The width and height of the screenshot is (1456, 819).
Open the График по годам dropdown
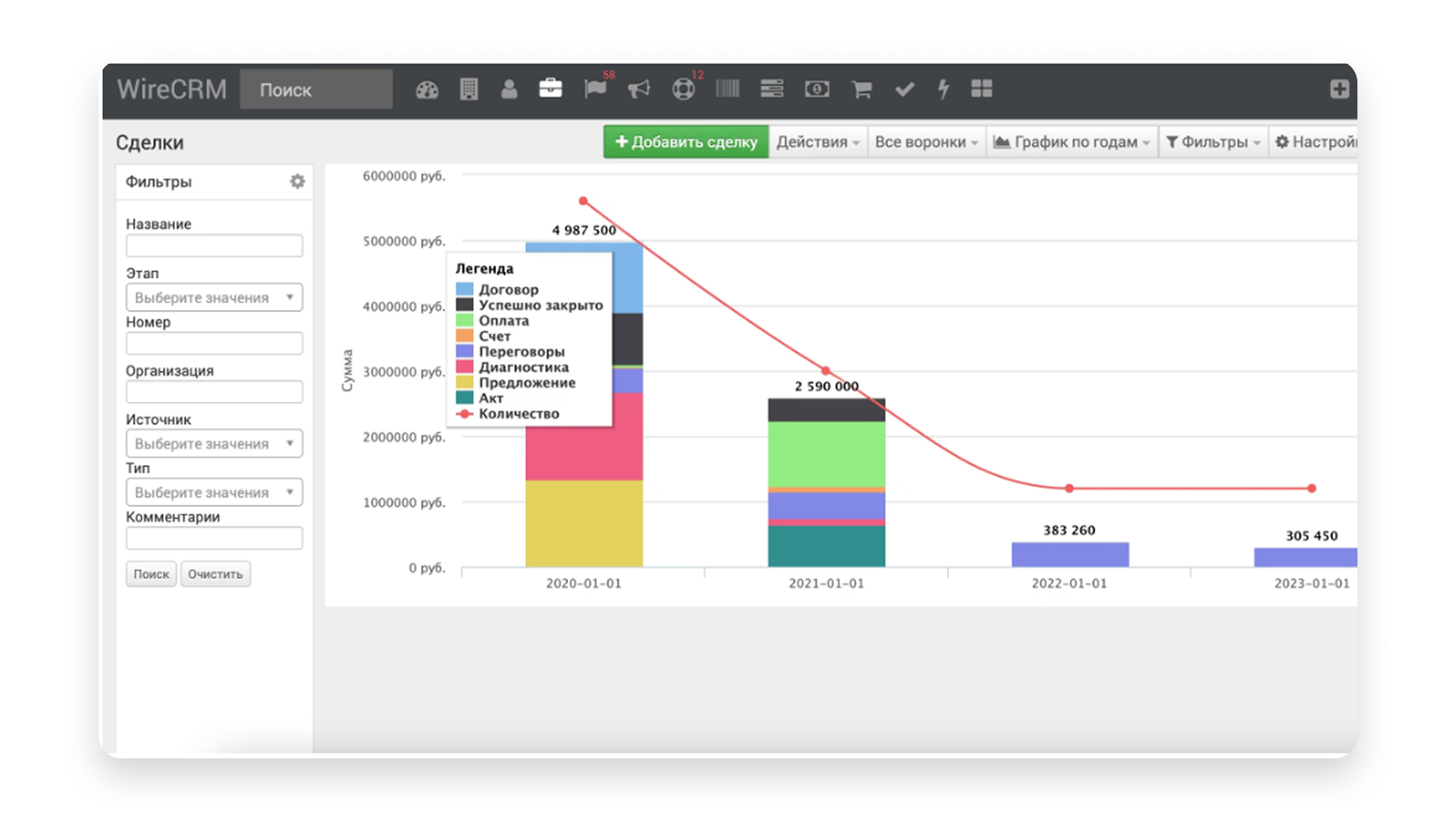pos(1072,142)
